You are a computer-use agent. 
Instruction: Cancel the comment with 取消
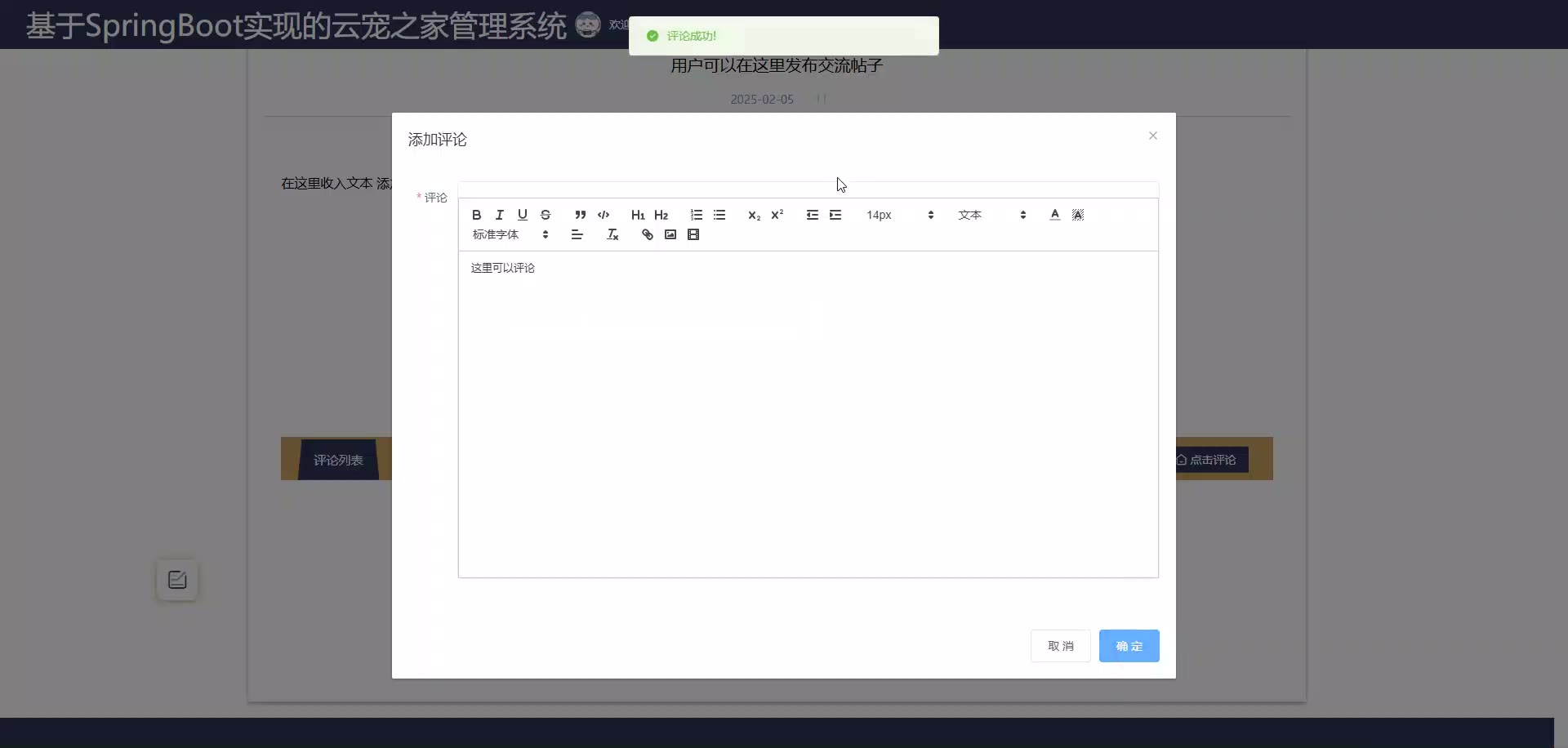pos(1061,646)
